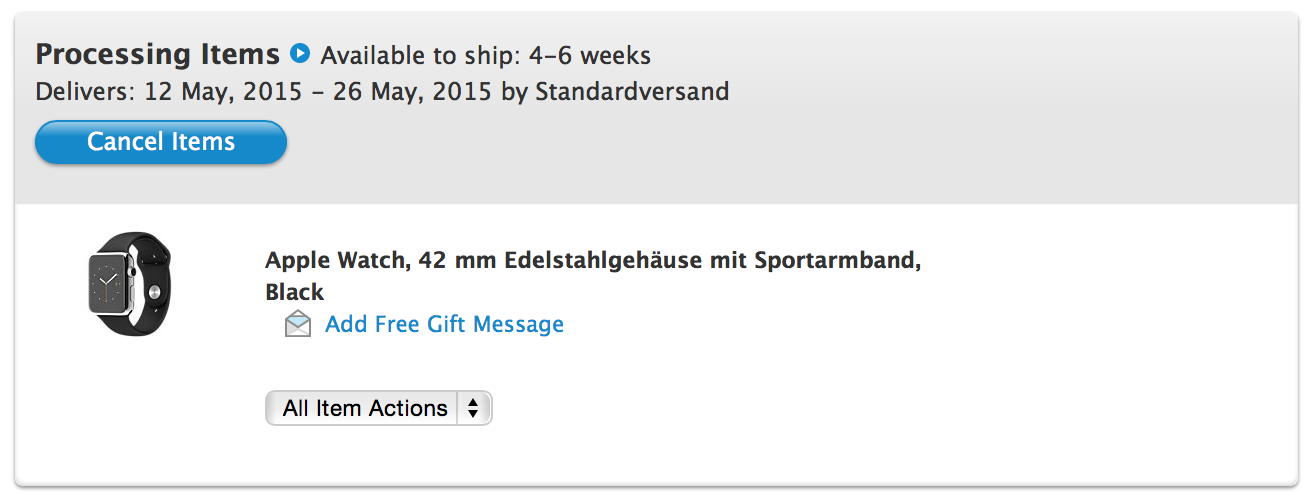Viewport: 1316px width, 504px height.
Task: Click the Delivers date range line
Action: coord(382,92)
